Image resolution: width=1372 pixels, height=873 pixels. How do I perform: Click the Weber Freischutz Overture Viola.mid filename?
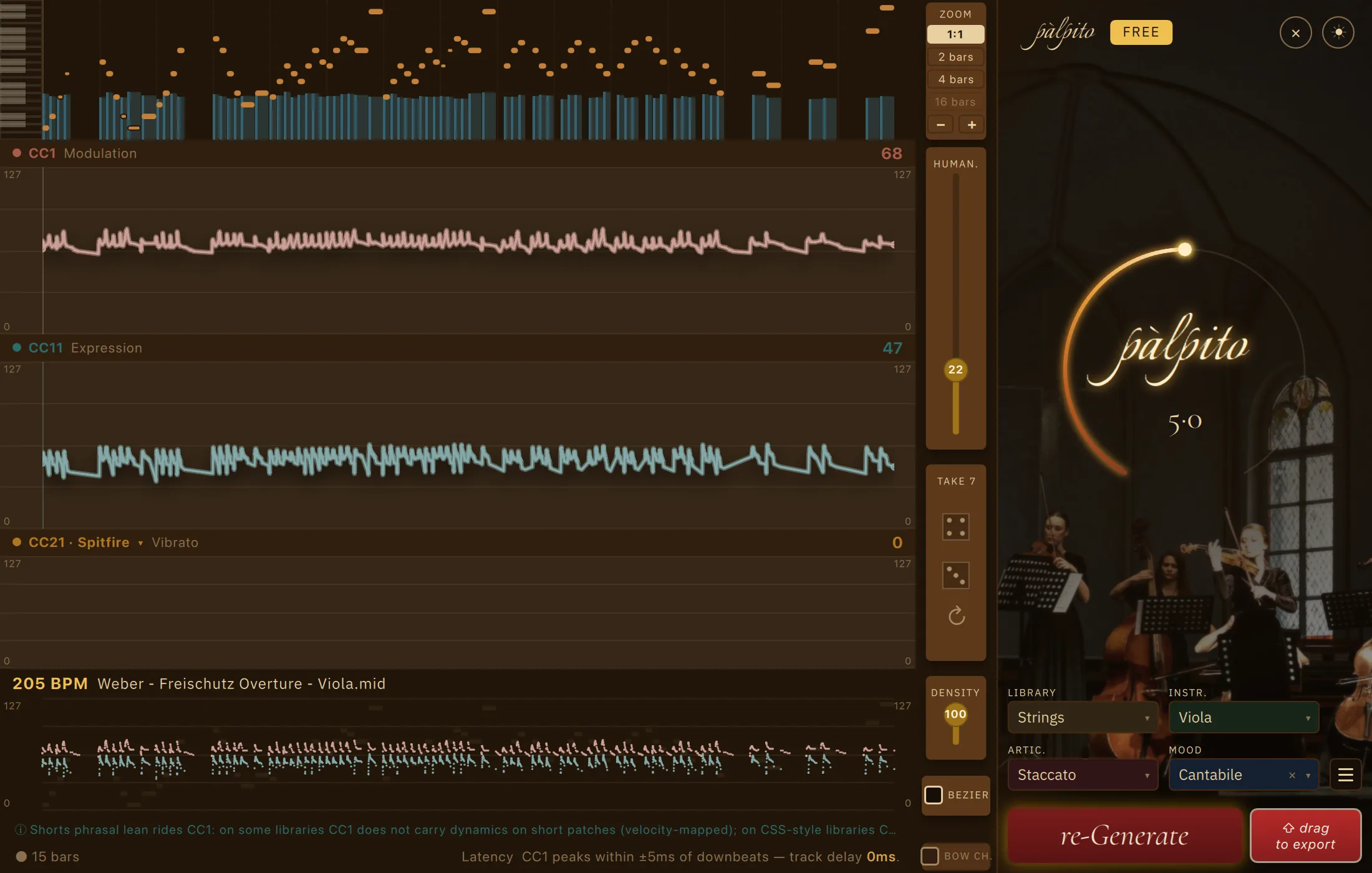(241, 683)
